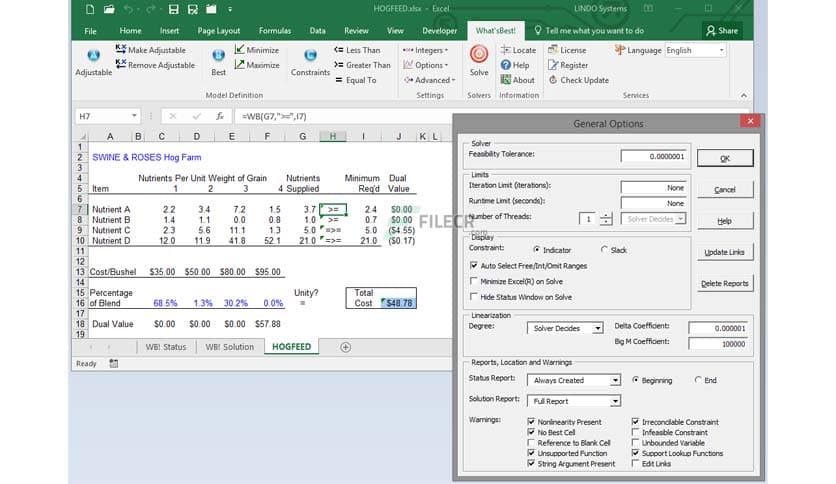Select the Maximize objective tool

point(257,65)
